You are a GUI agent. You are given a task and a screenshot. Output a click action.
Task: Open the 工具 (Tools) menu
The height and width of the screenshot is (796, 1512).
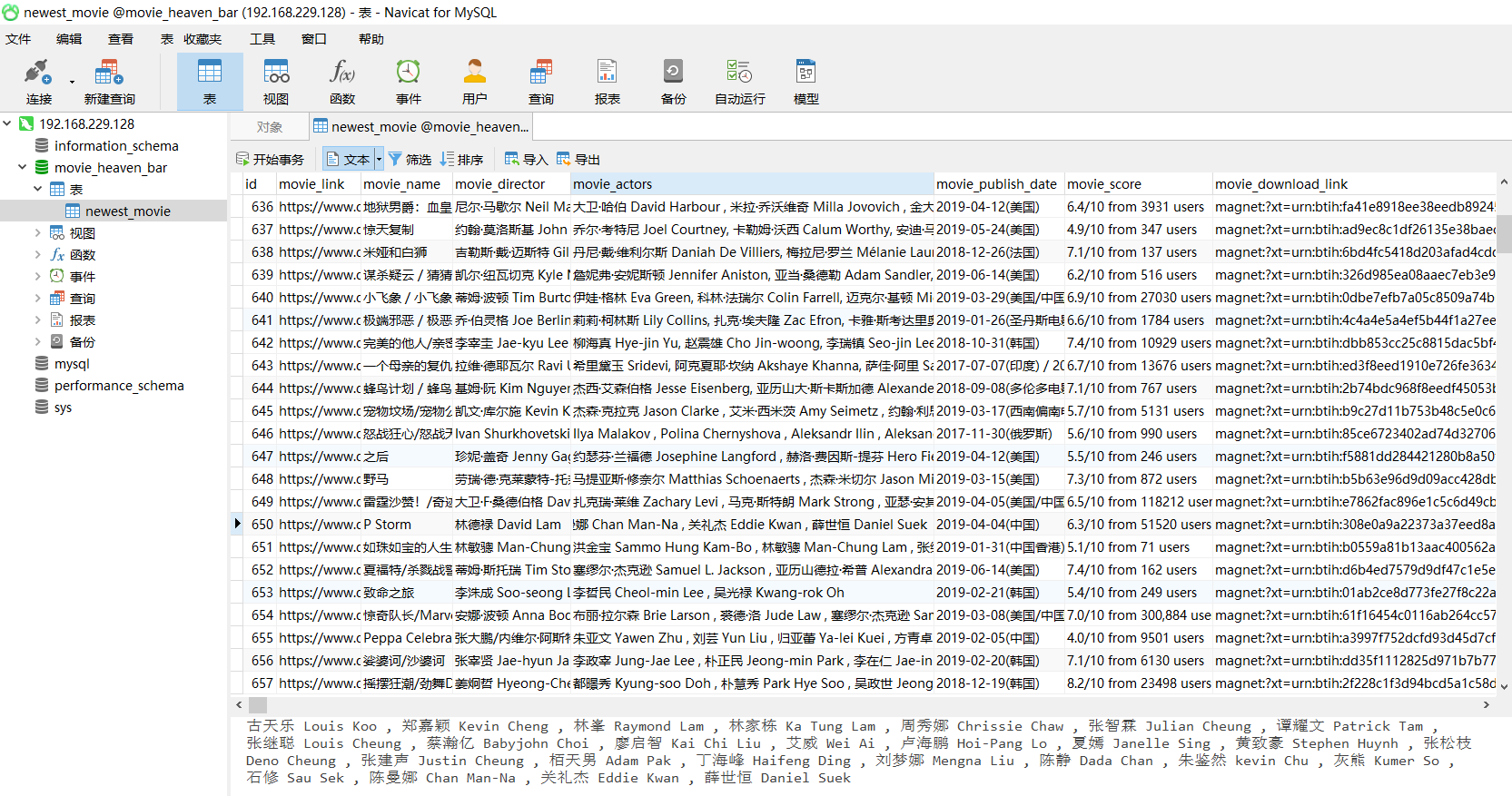coord(262,39)
